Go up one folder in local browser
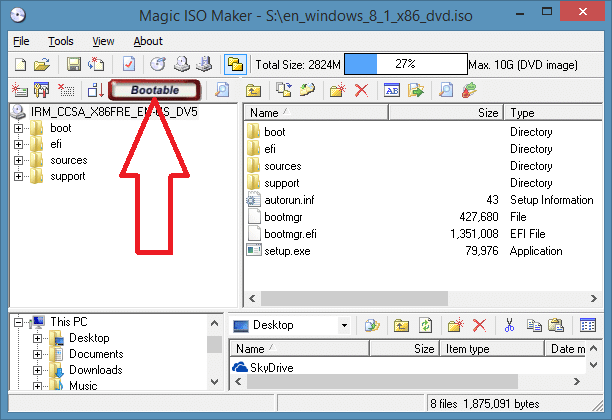 point(401,325)
